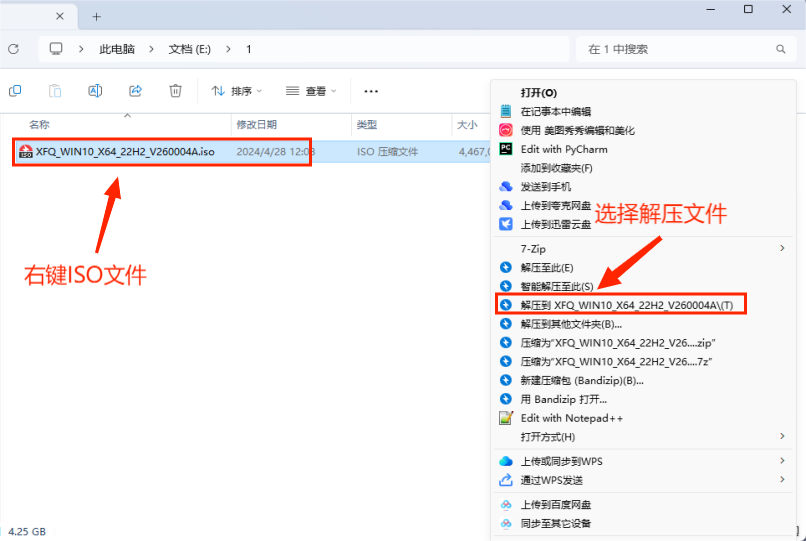
Task: Click the refresh icon beside address bar
Action: [x=13, y=48]
